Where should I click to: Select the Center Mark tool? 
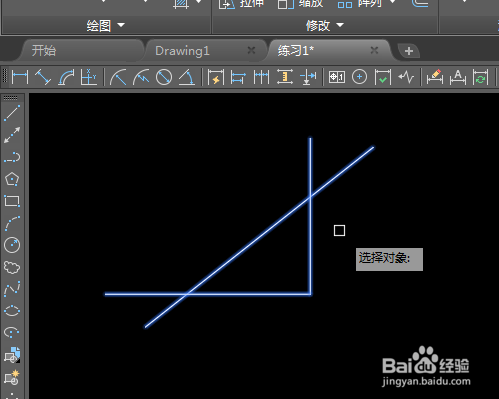coord(359,77)
